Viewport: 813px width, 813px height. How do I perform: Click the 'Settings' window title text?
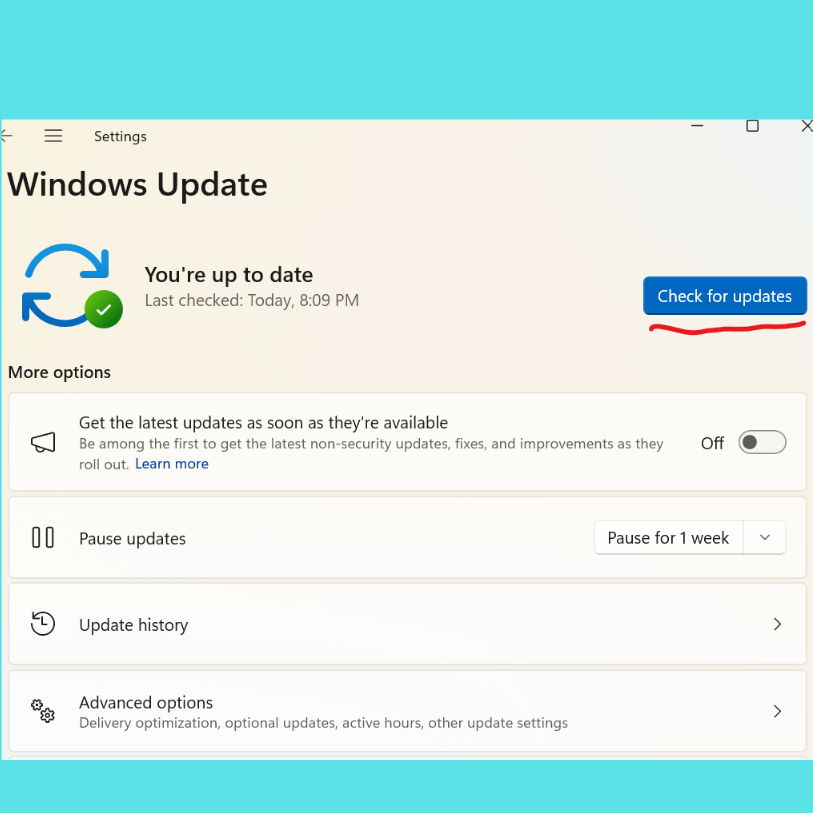pos(120,136)
